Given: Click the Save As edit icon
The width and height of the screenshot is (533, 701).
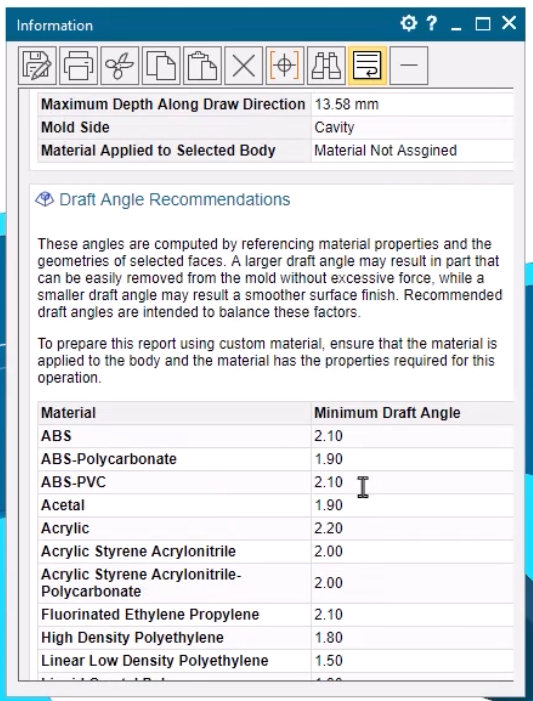Looking at the screenshot, I should (x=37, y=66).
